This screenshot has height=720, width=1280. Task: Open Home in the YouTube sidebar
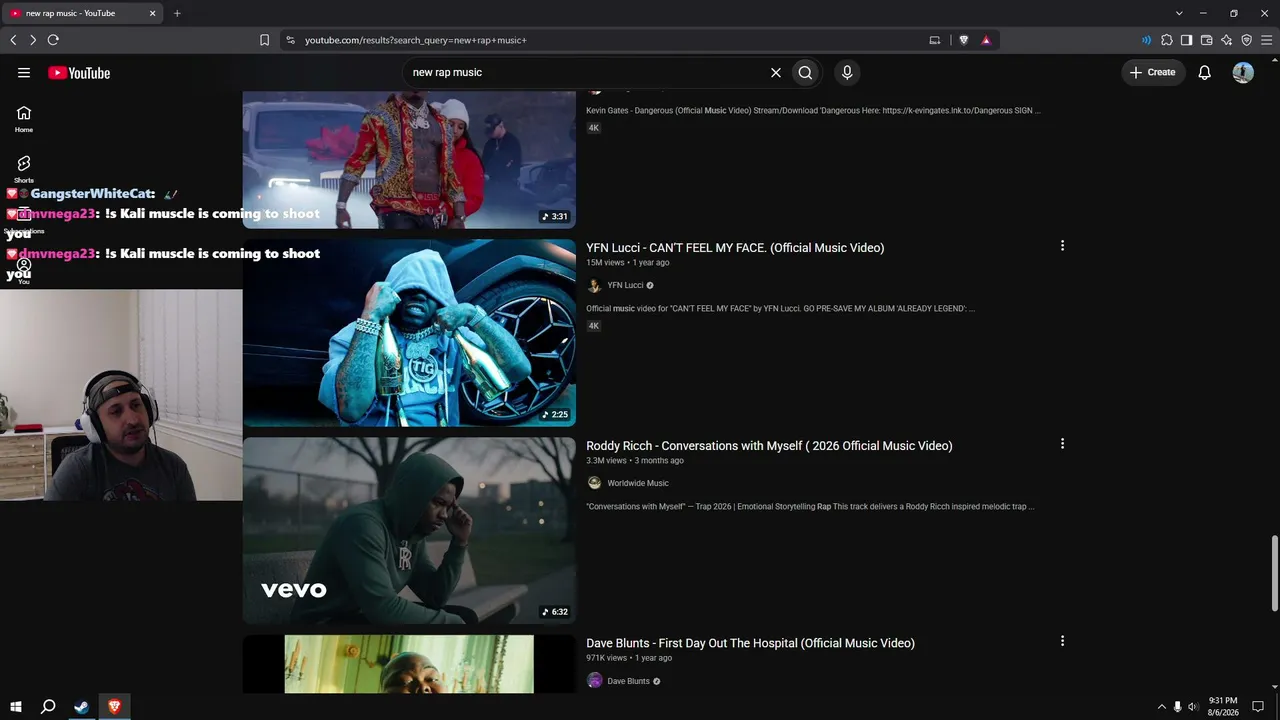pos(24,119)
